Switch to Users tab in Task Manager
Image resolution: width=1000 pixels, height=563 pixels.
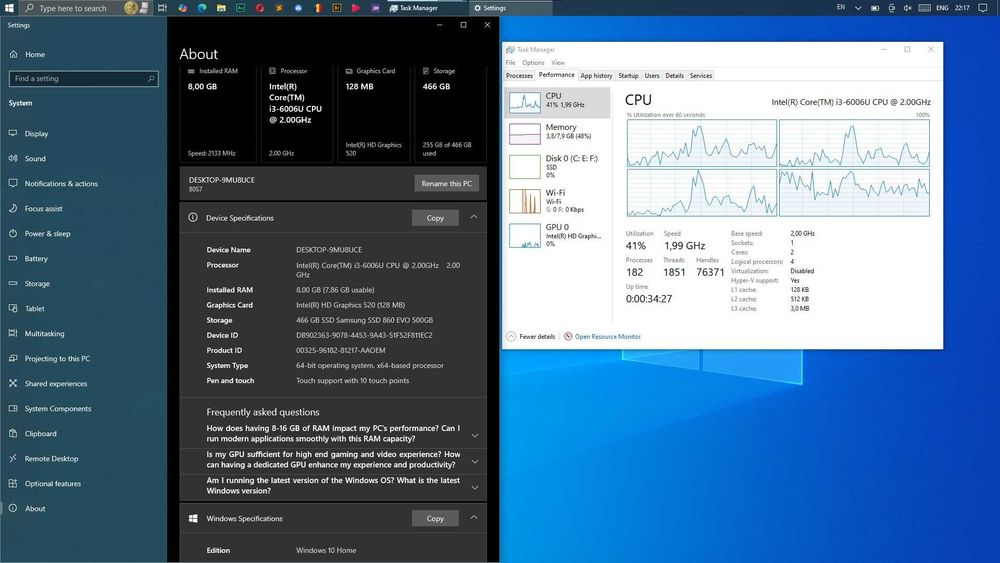[x=652, y=75]
